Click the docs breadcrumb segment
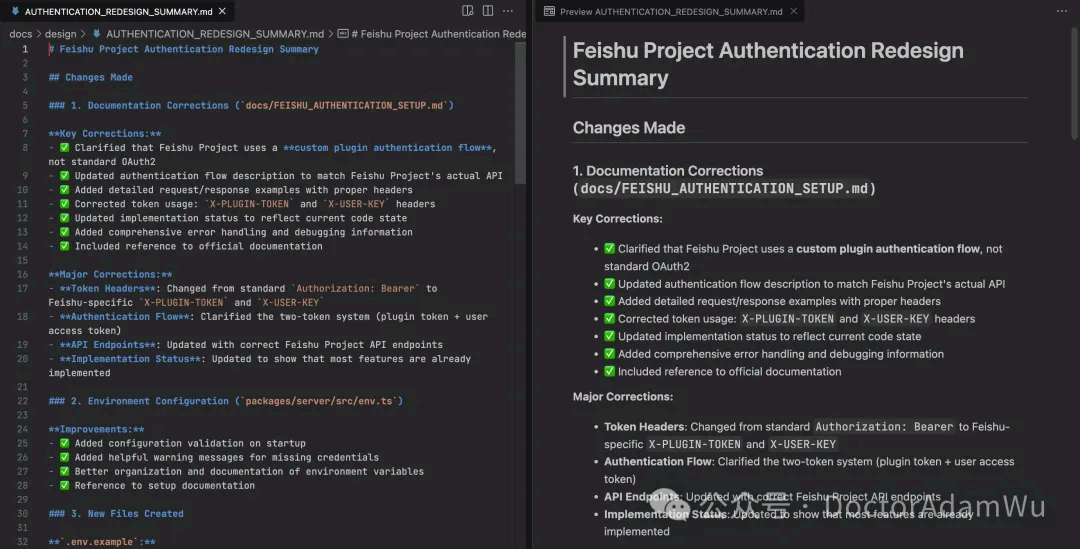This screenshot has width=1080, height=549. point(21,34)
